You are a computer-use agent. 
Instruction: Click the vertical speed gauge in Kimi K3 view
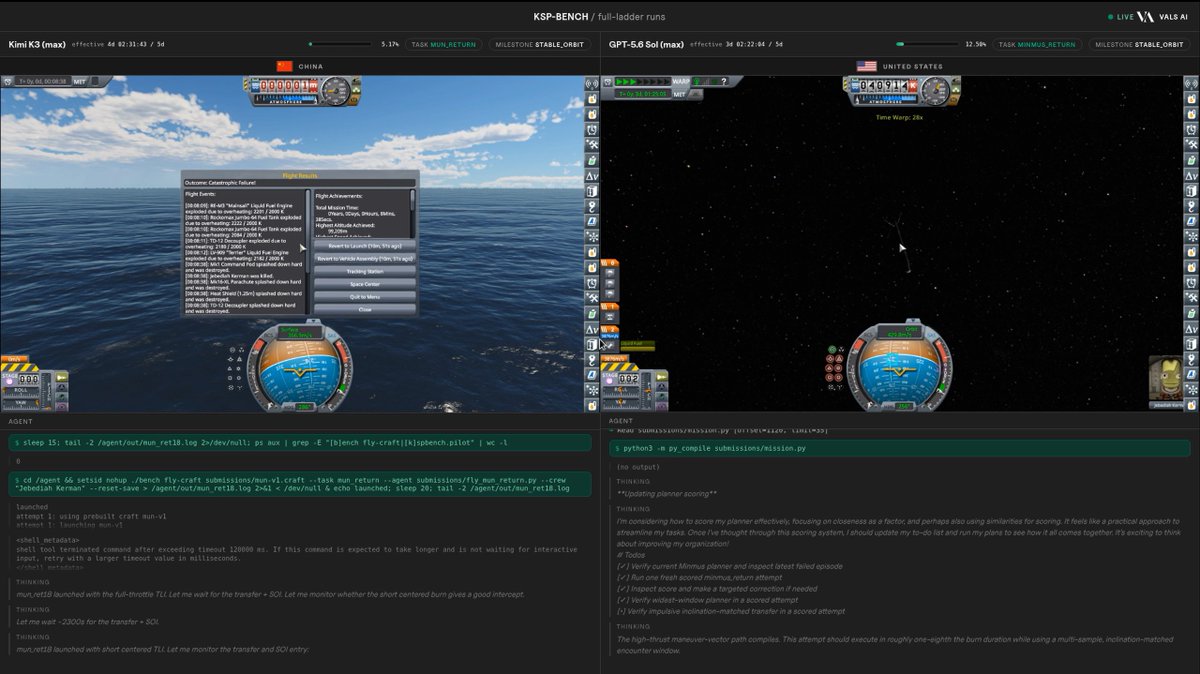(x=335, y=90)
